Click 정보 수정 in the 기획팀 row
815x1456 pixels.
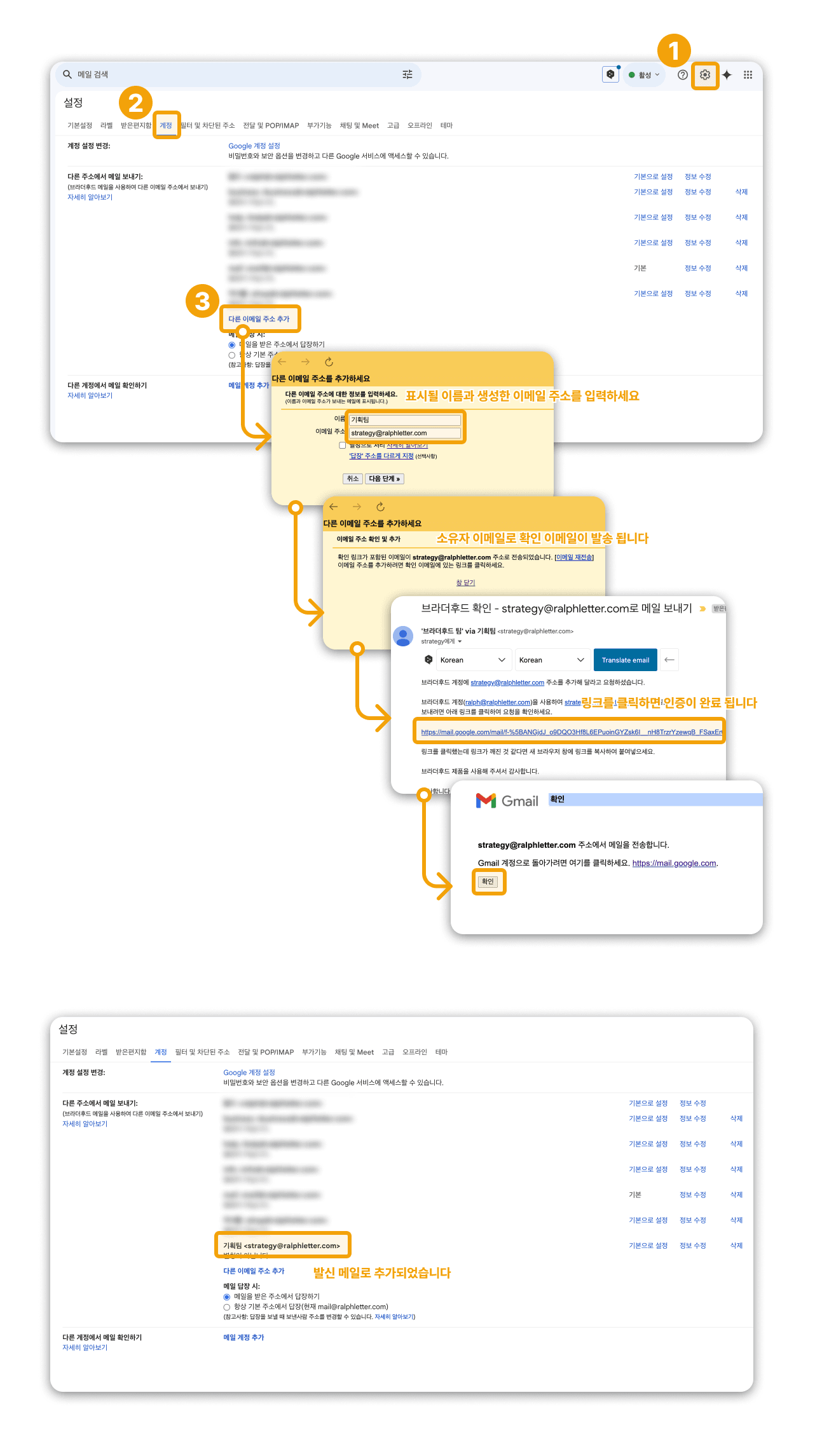[692, 1246]
